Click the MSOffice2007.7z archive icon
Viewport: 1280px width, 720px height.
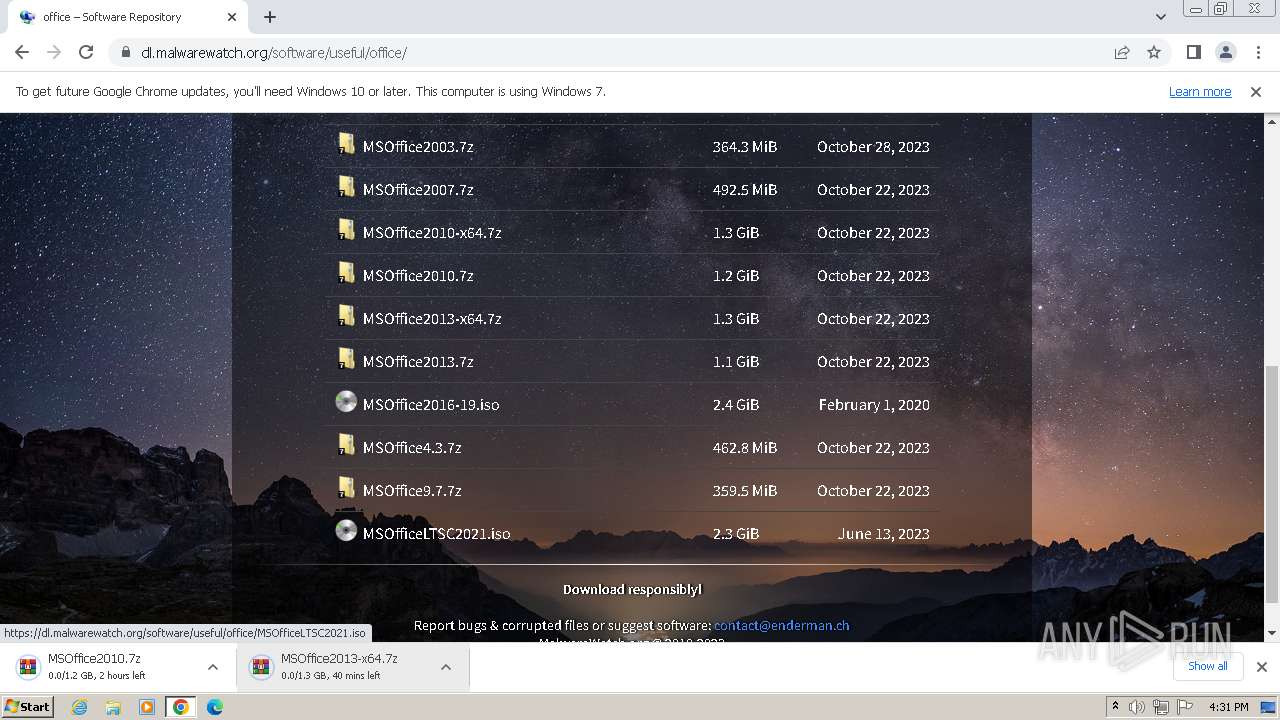tap(346, 187)
